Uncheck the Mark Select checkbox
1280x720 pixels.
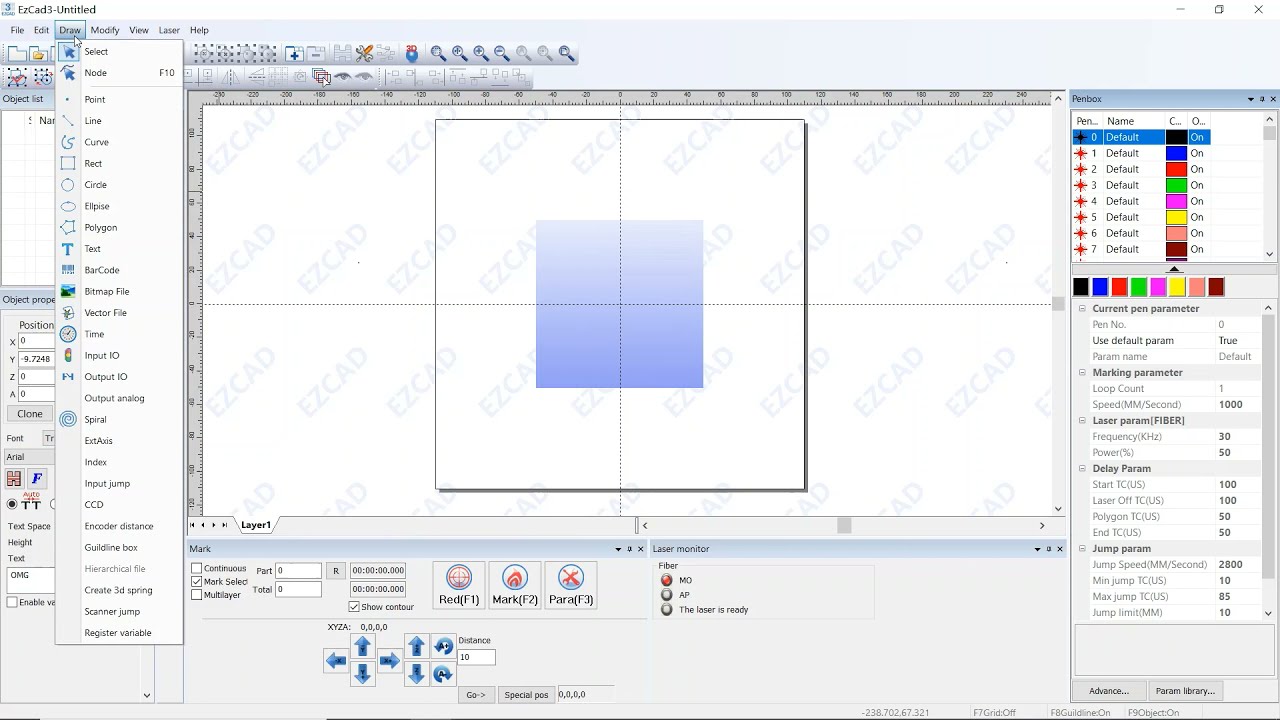click(x=197, y=581)
